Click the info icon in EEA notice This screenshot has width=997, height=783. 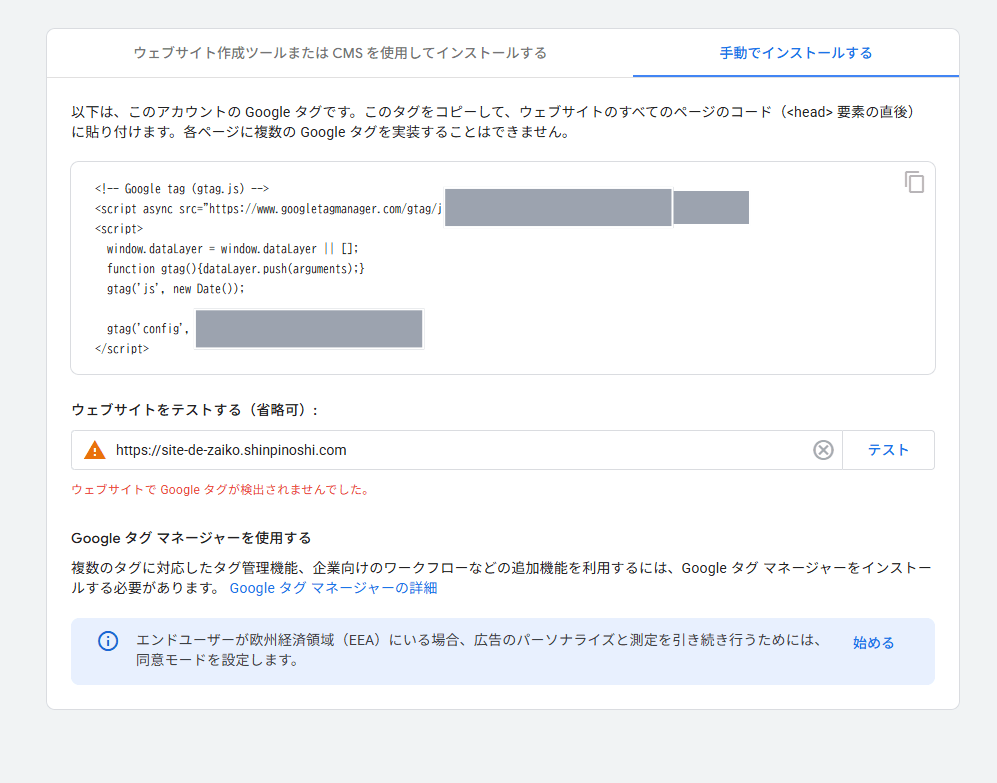pyautogui.click(x=108, y=641)
